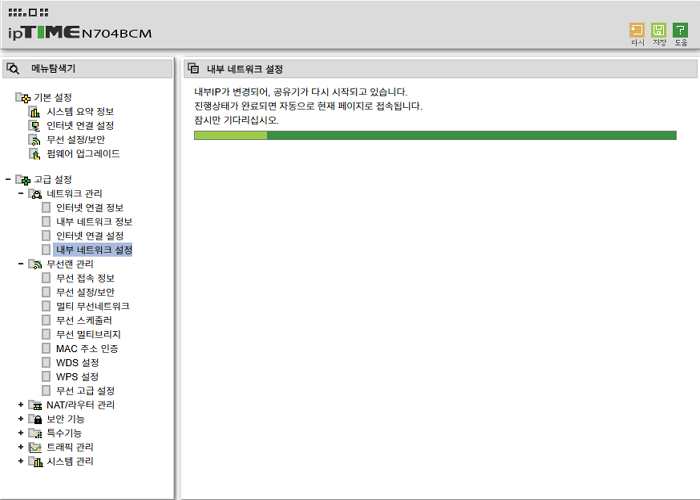Click the 고급 설정 folder icon

(x=23, y=179)
